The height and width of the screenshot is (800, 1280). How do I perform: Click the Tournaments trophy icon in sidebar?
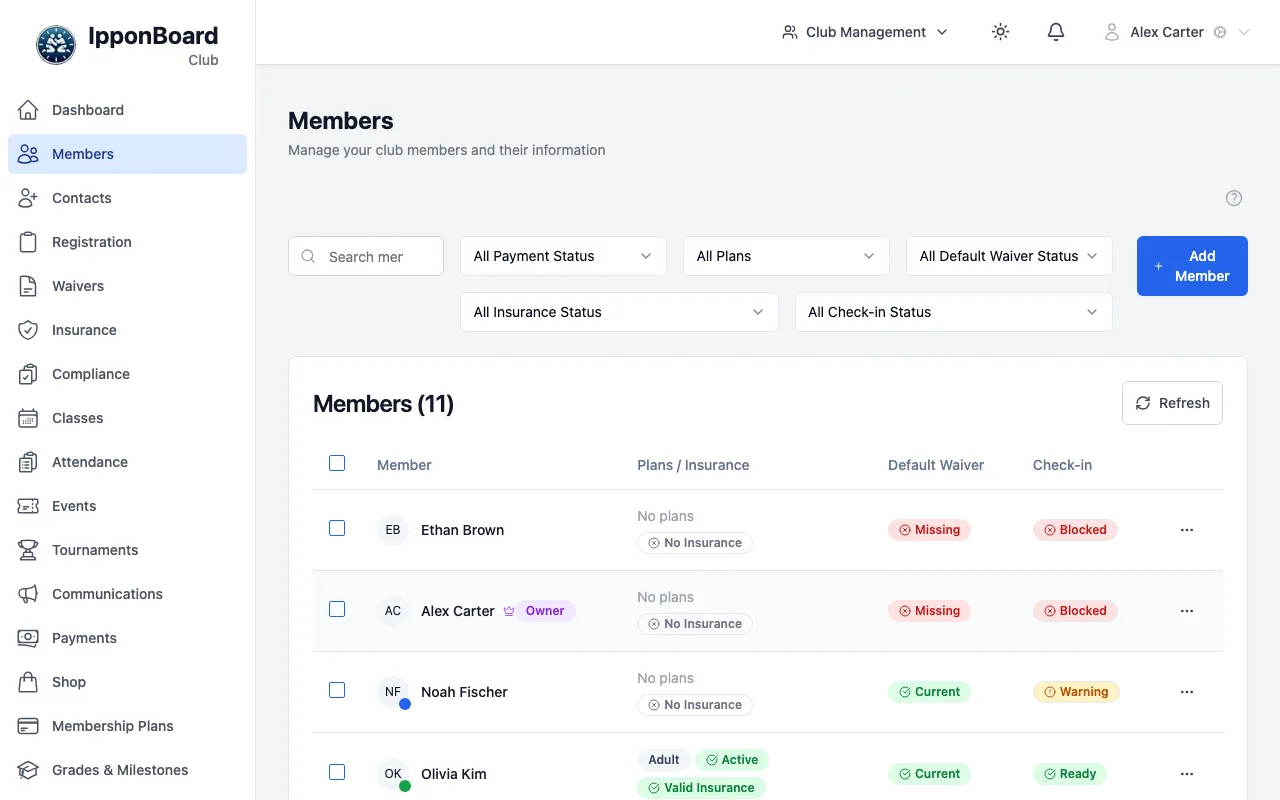[28, 550]
